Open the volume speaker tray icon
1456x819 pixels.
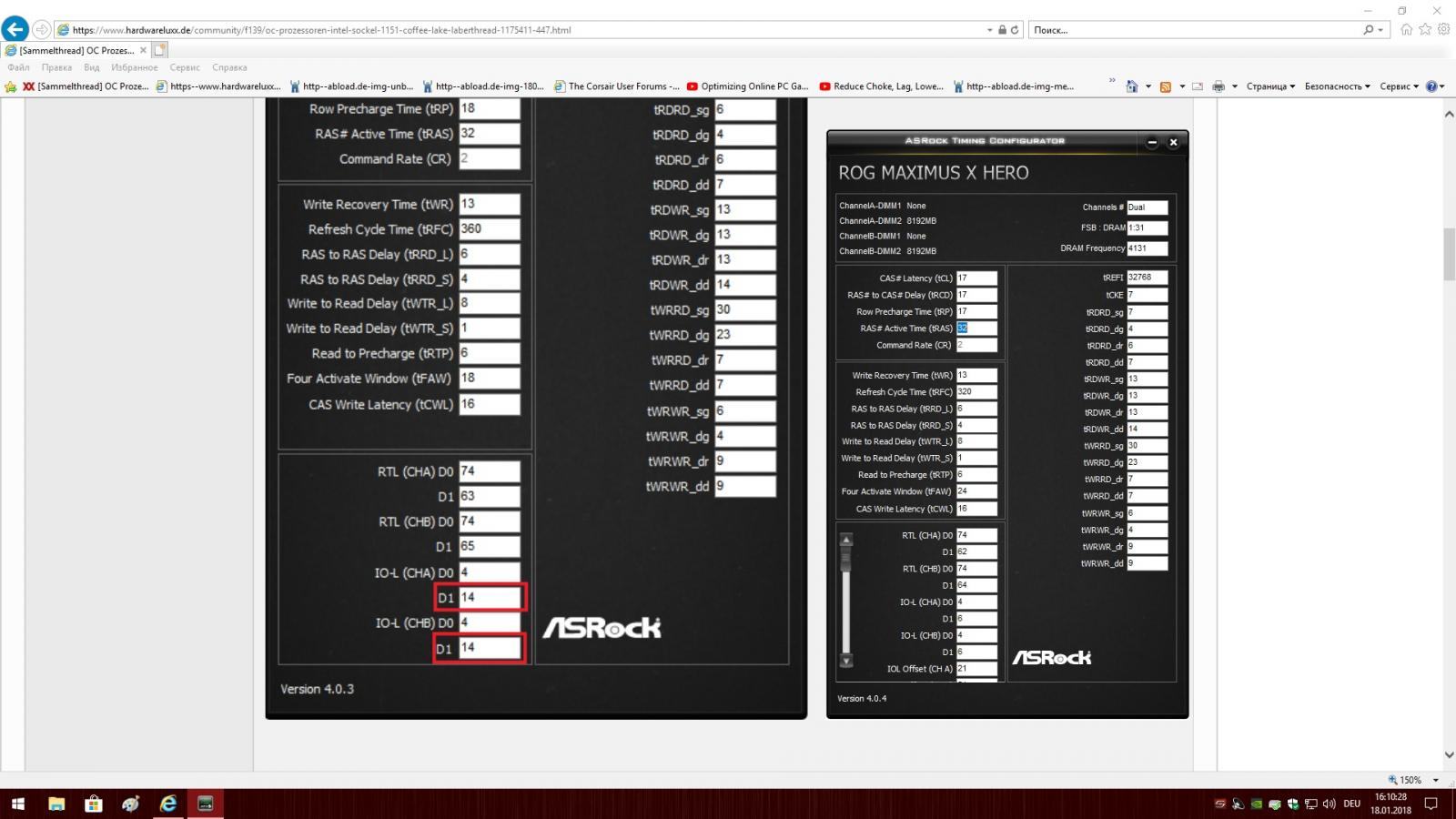click(1330, 804)
